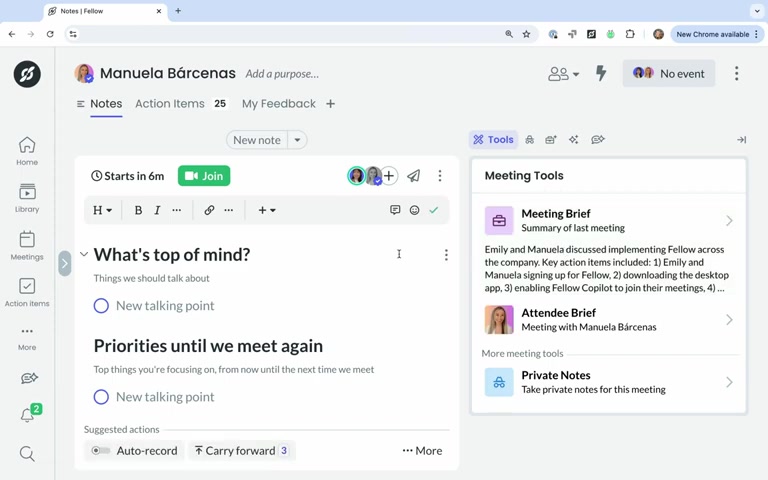This screenshot has width=768, height=480.
Task: Click More suggested actions
Action: click(x=422, y=451)
